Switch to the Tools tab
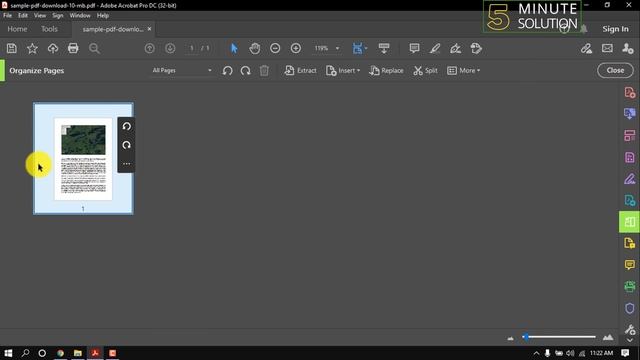This screenshot has height=360, width=640. coord(49,29)
